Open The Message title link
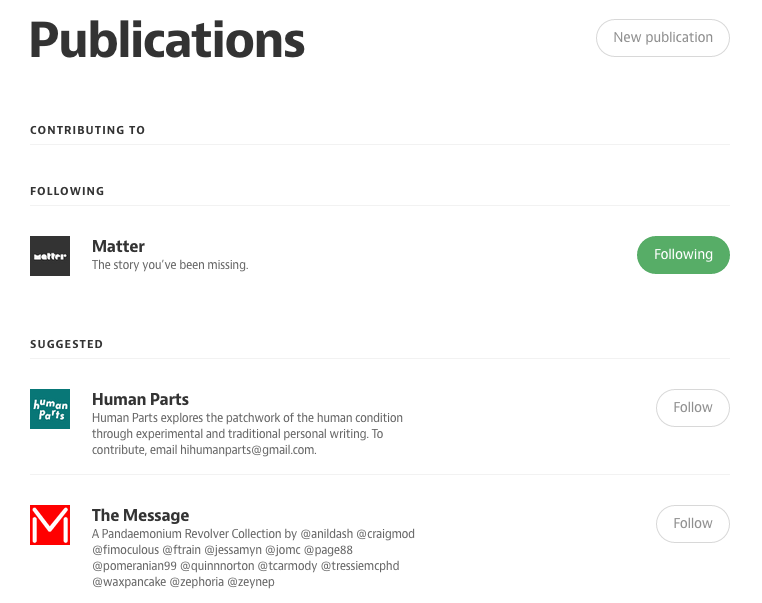Screen dimensions: 762x603 (140, 515)
